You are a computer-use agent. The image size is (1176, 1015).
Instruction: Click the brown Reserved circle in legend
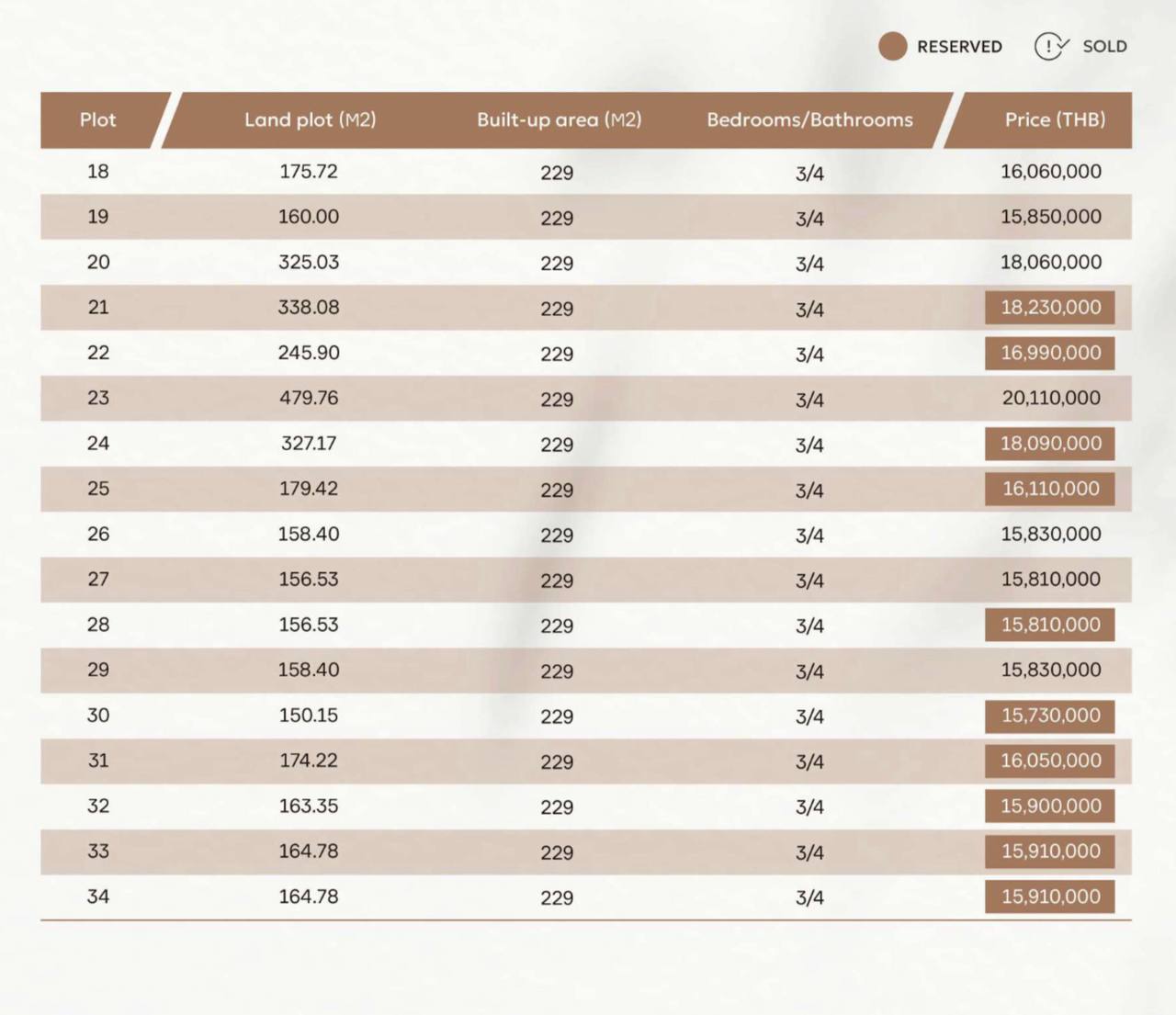(892, 46)
